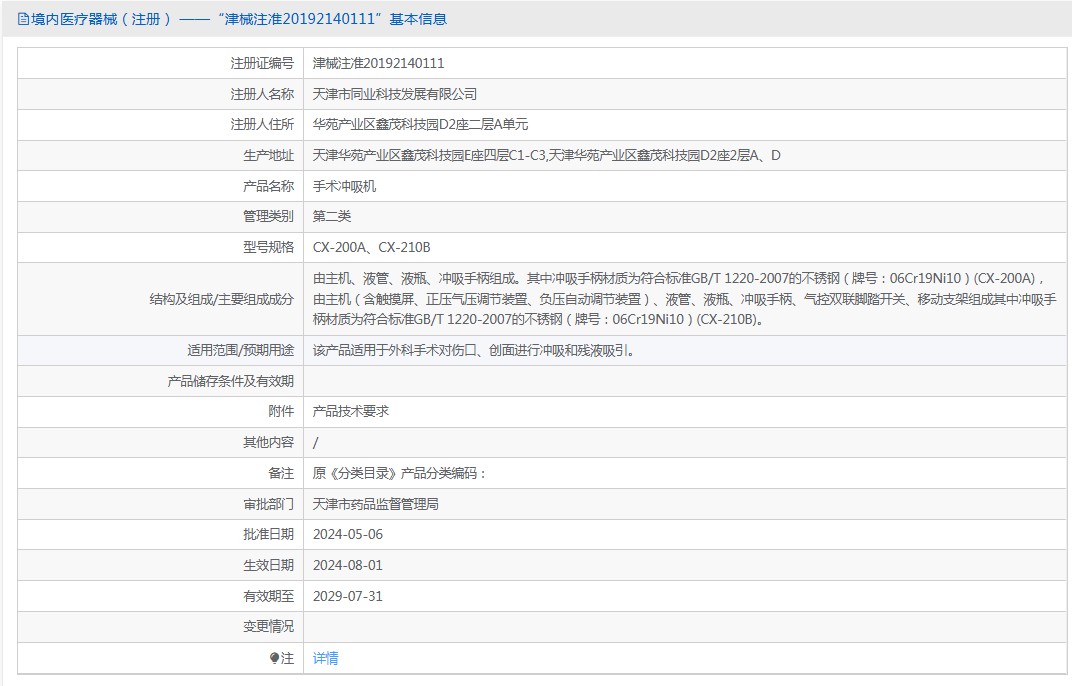Click the 备注 row showing 分类目录 text
This screenshot has width=1072, height=686.
click(400, 472)
